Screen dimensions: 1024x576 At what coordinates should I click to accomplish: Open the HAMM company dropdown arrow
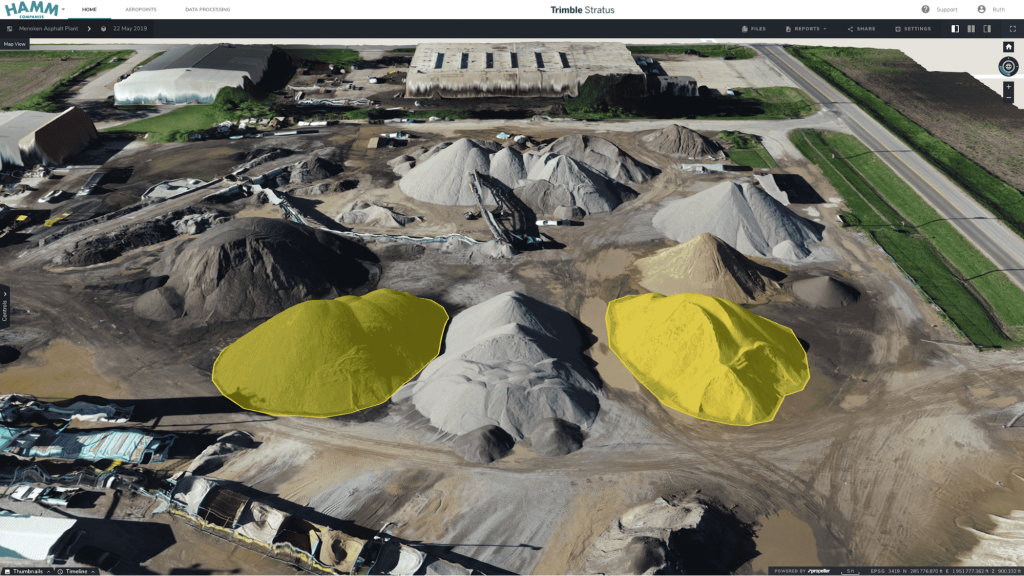tap(63, 10)
